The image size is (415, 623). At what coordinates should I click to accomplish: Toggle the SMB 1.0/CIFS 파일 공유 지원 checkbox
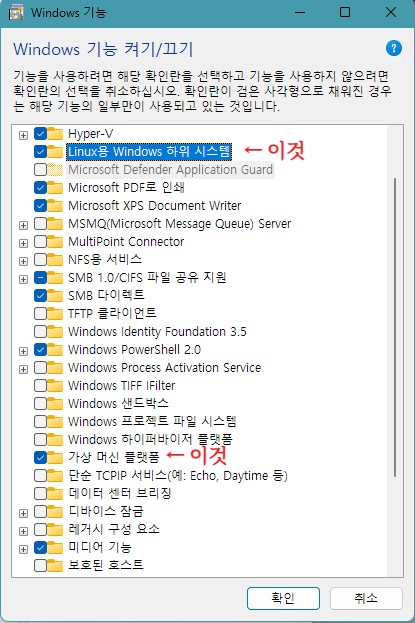click(41, 277)
